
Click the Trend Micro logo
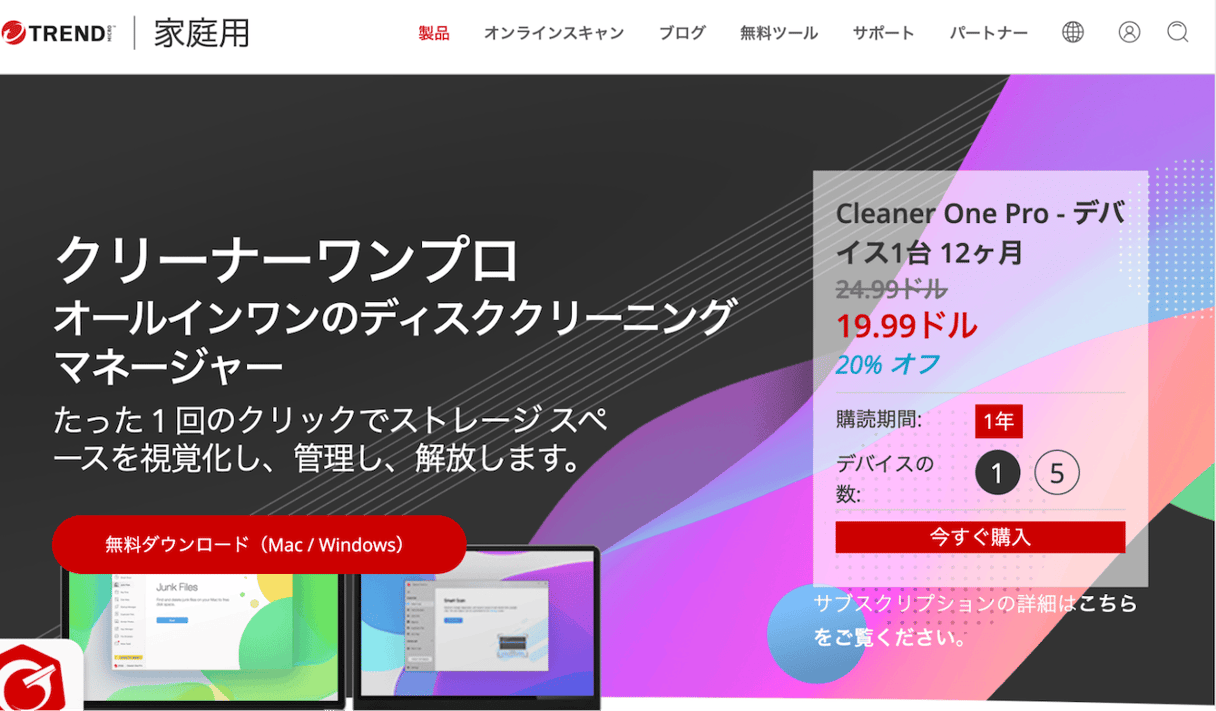point(56,31)
